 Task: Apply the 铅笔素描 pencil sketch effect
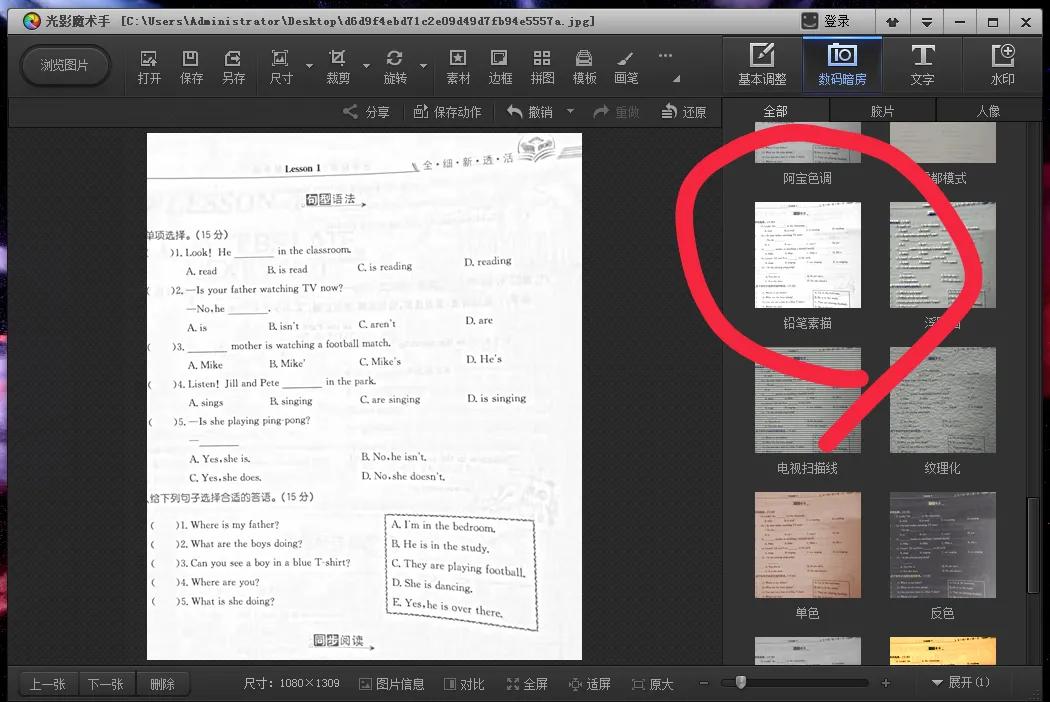808,255
